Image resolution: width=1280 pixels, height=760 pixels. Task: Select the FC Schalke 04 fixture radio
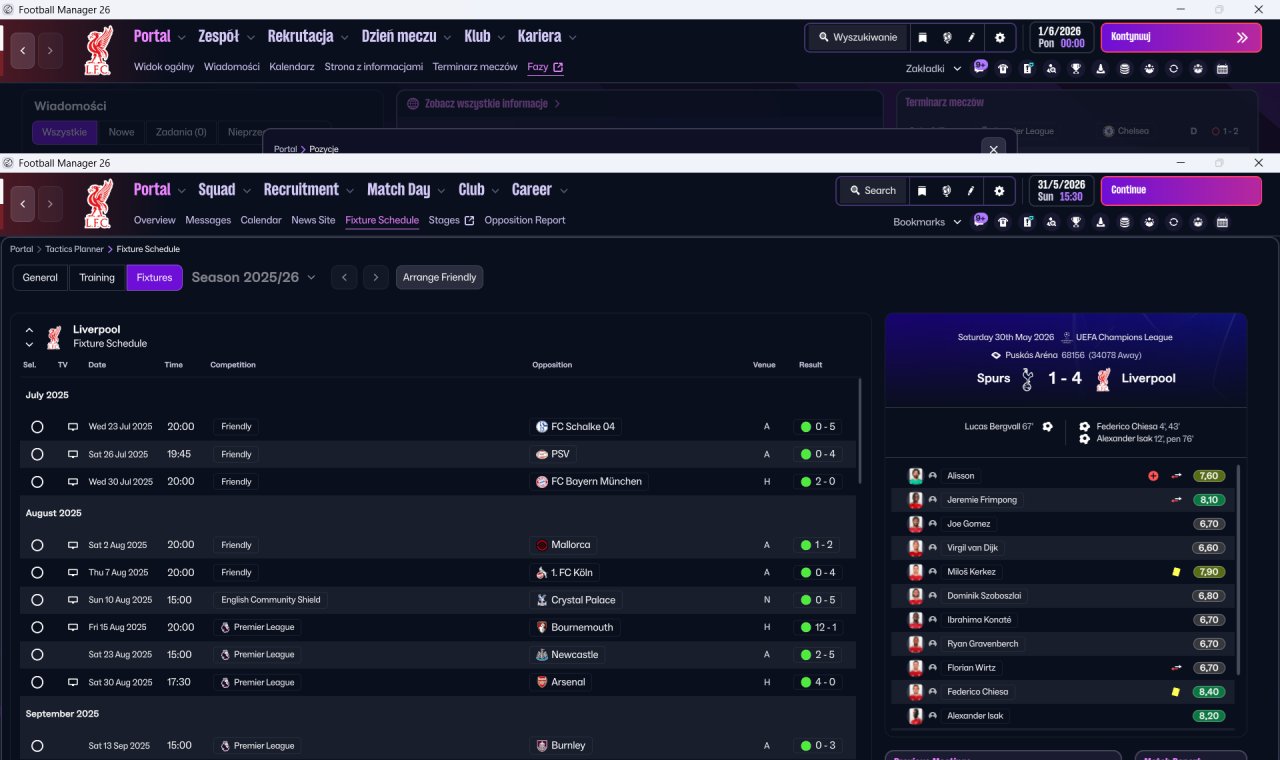click(x=37, y=427)
